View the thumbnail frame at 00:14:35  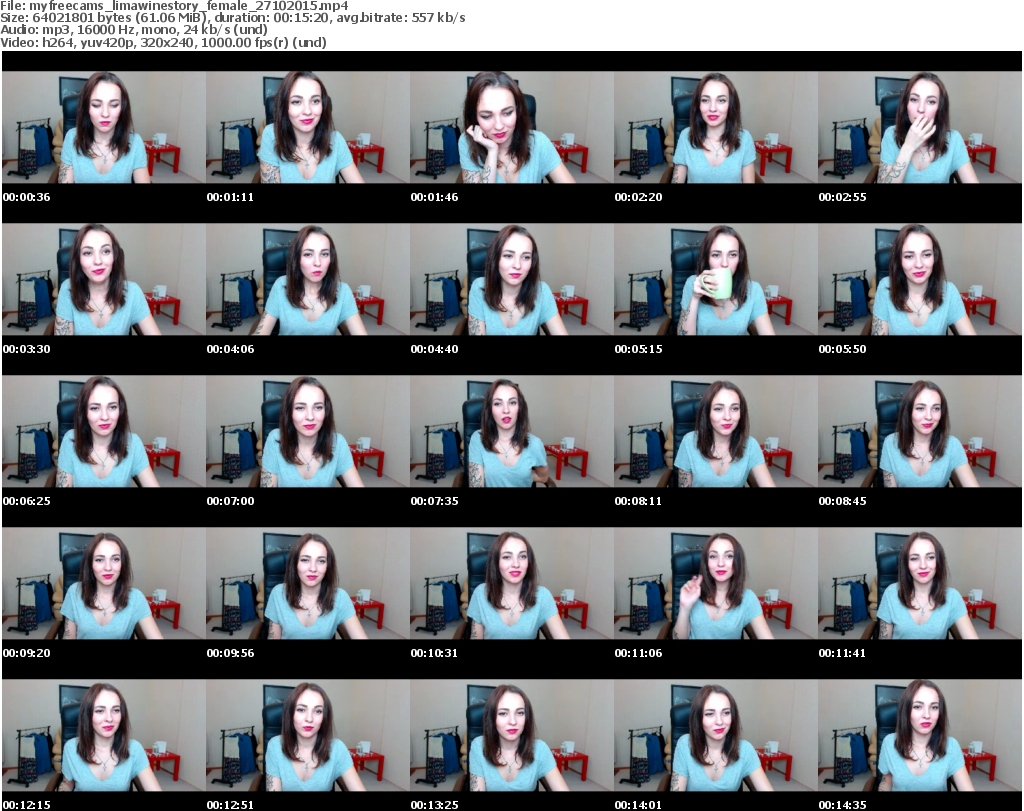[920, 735]
